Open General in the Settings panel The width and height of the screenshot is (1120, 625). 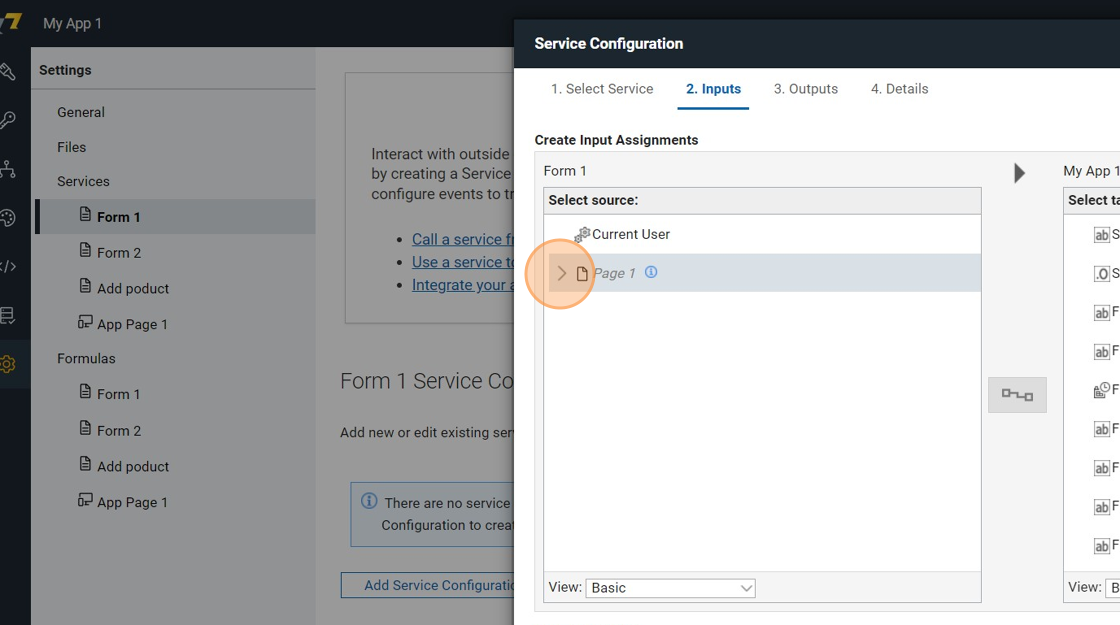pos(81,113)
